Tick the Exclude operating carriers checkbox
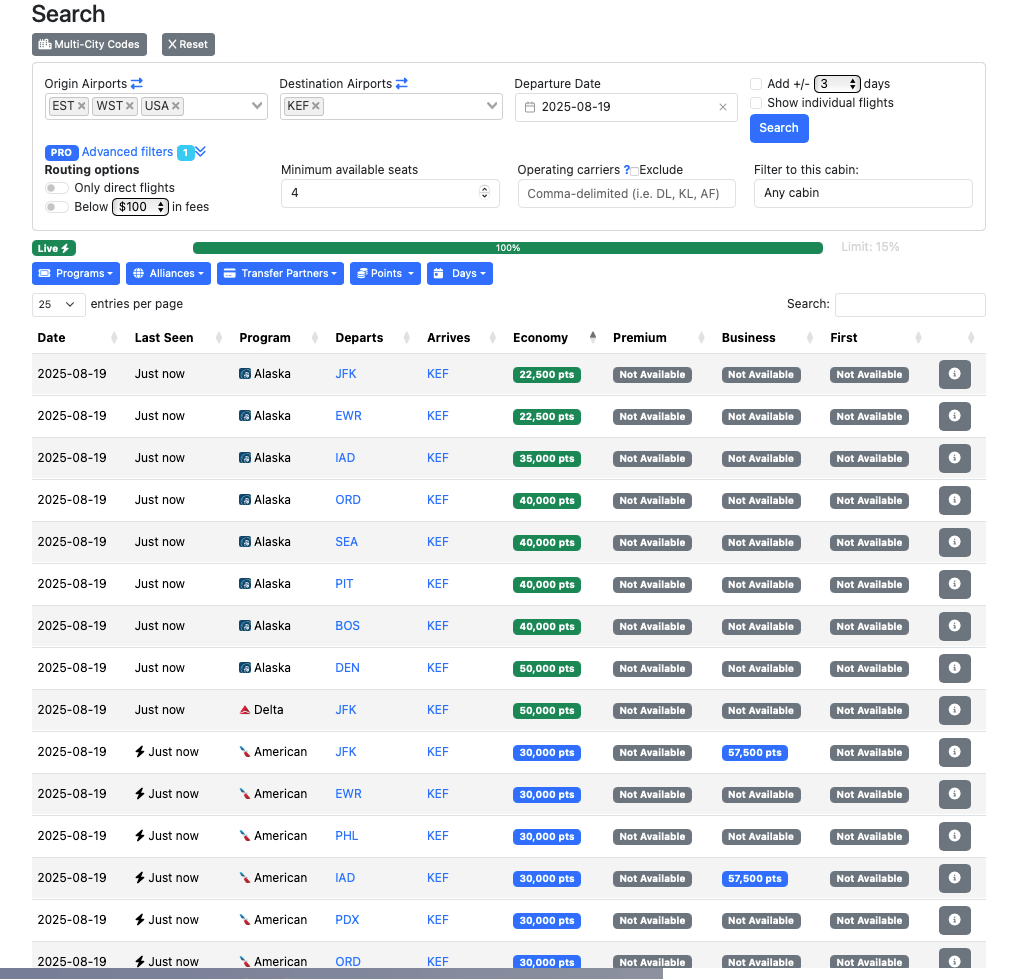 click(x=634, y=171)
